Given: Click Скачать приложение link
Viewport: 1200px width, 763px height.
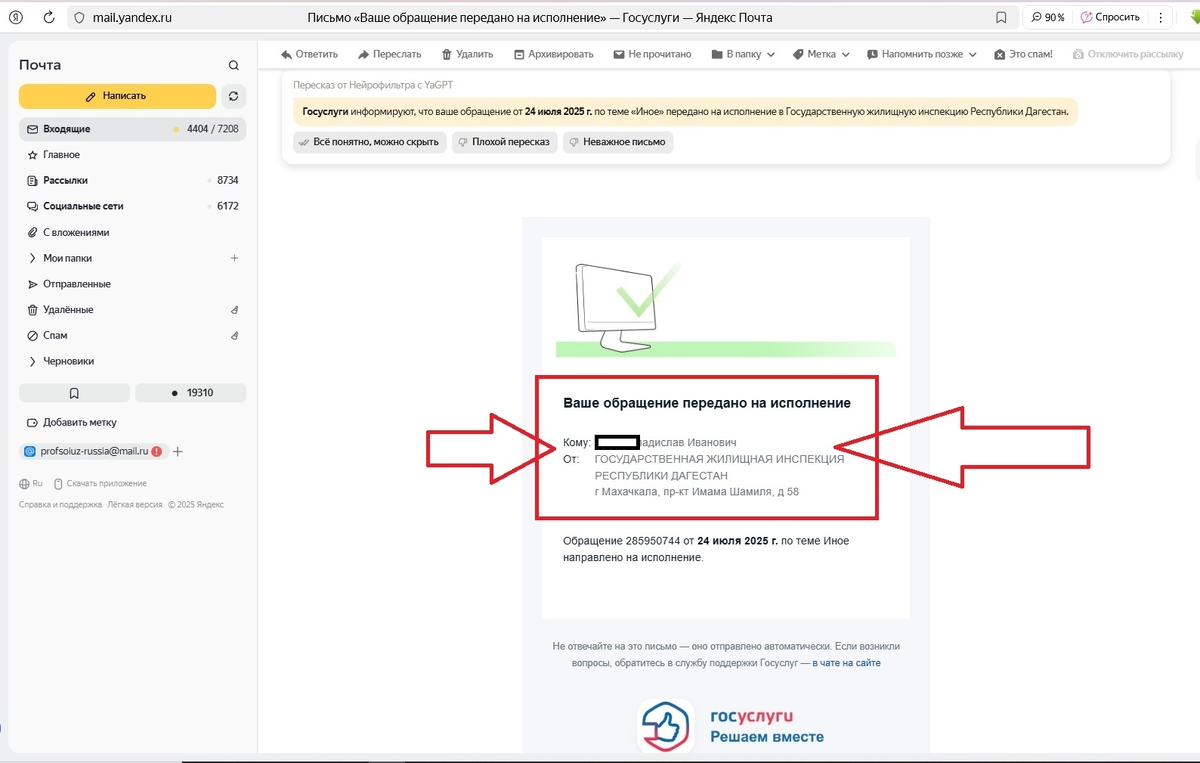Looking at the screenshot, I should (100, 483).
